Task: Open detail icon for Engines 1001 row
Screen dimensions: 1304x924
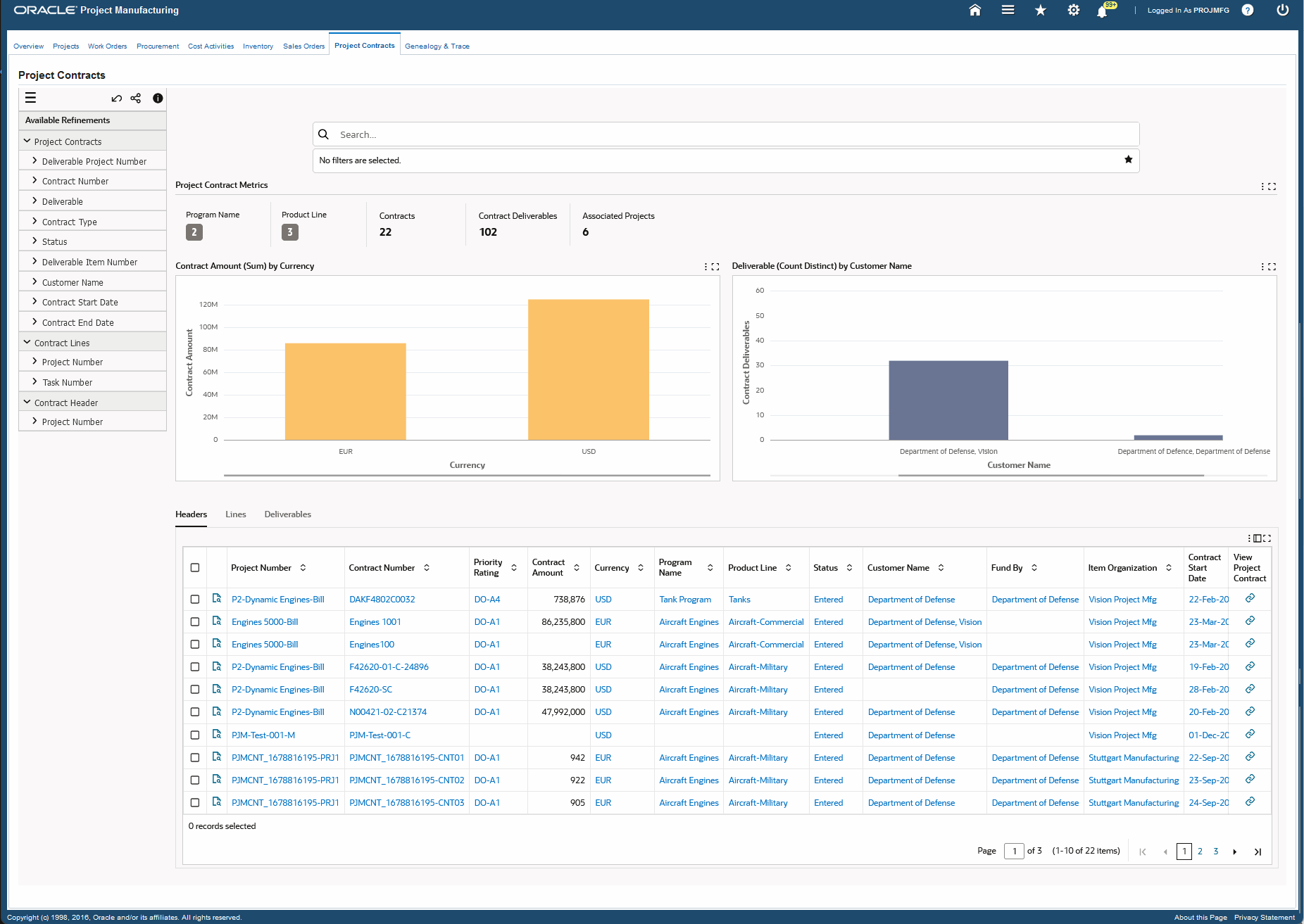Action: coord(217,621)
